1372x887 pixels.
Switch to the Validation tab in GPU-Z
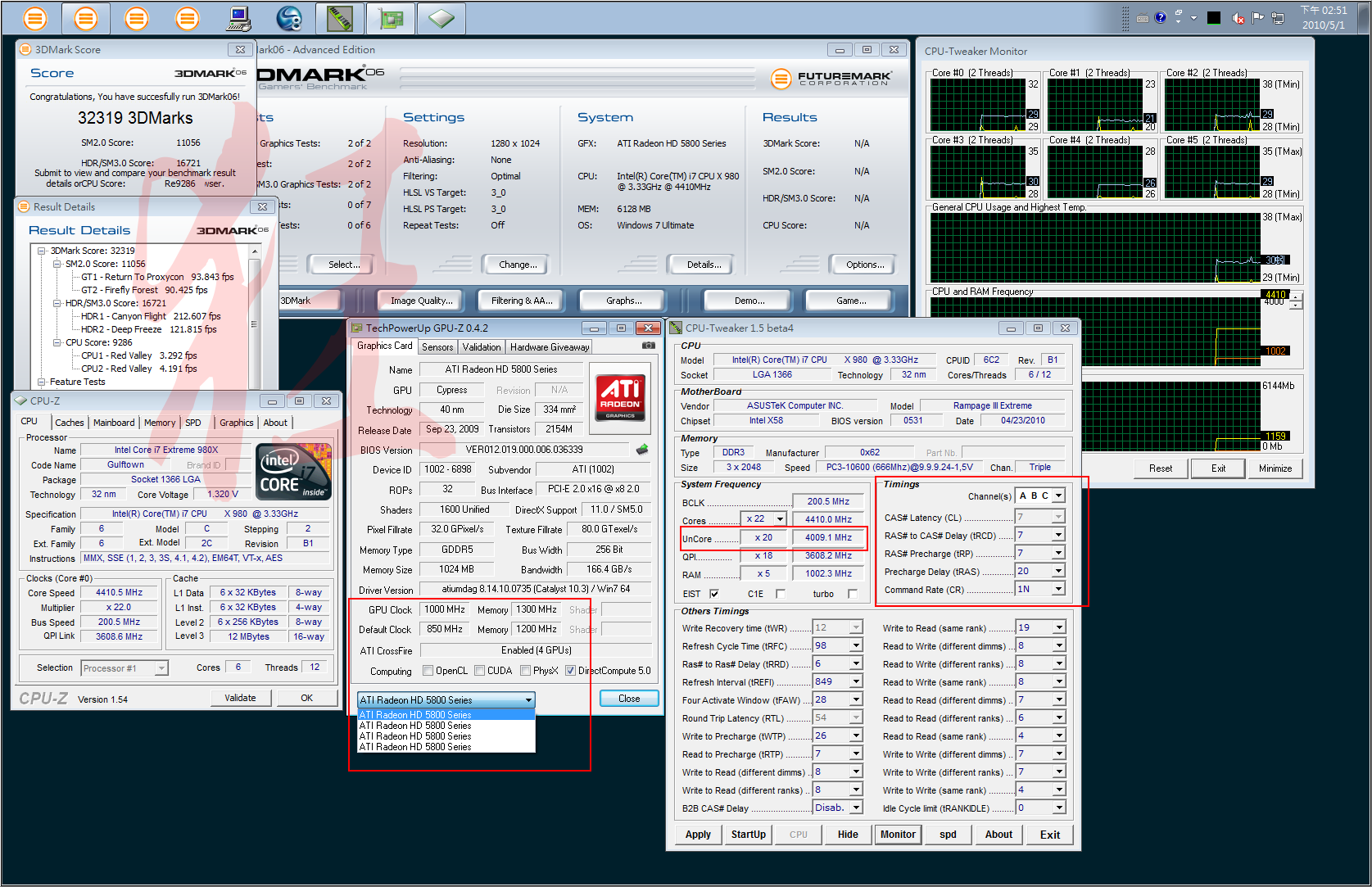pos(482,347)
